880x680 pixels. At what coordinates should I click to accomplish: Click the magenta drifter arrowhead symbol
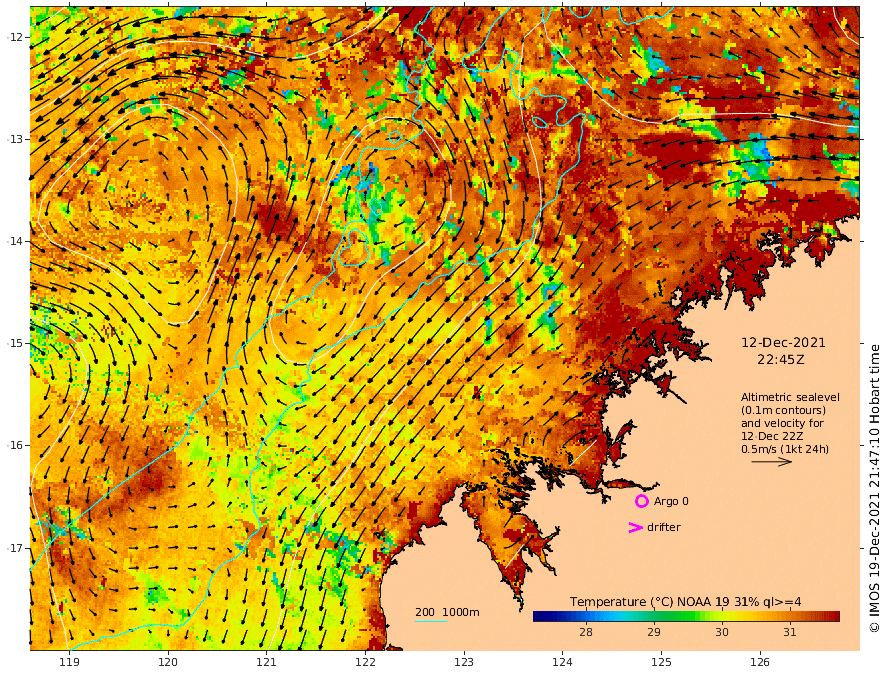tap(635, 527)
